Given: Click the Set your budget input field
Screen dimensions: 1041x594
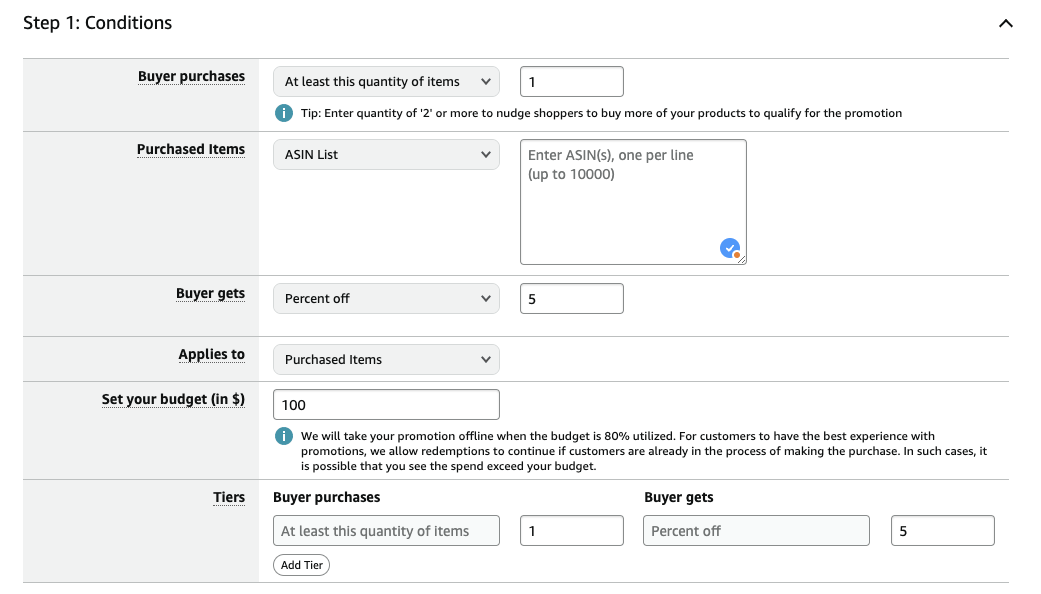Looking at the screenshot, I should point(385,405).
